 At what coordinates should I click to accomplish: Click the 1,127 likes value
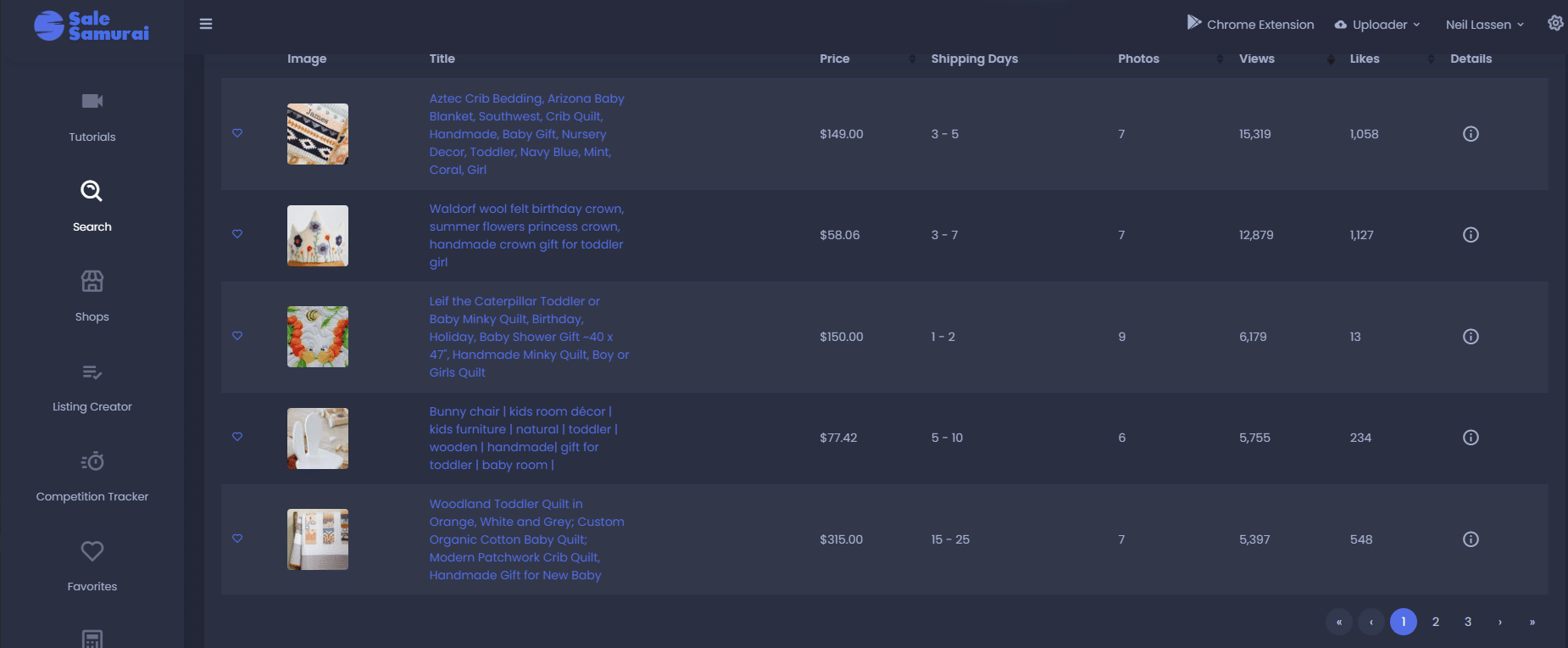1362,235
